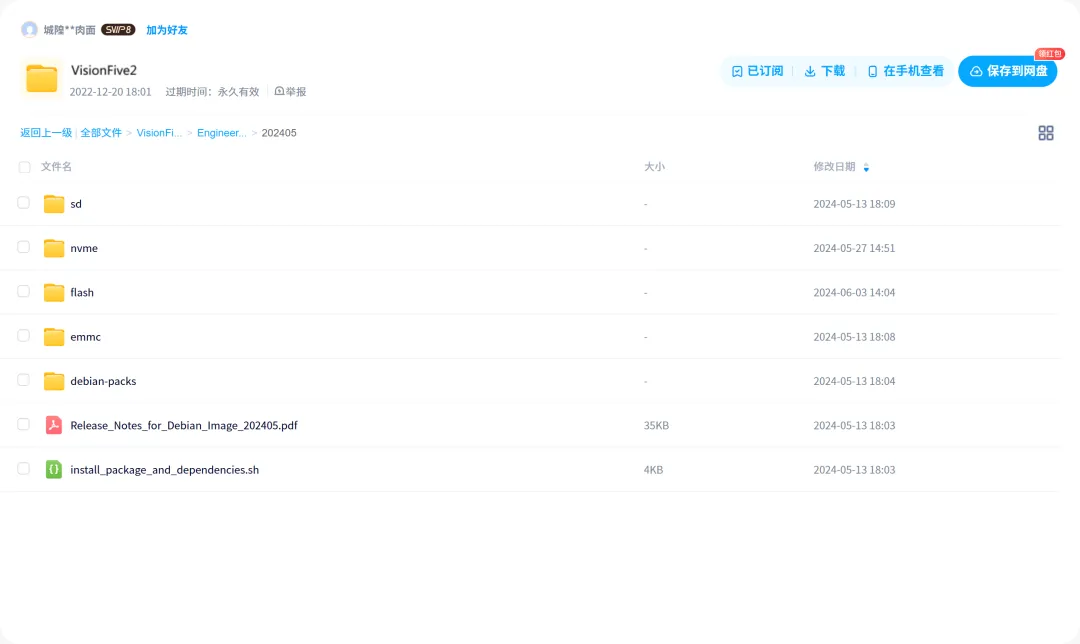Viewport: 1080px width, 644px height.
Task: Check the box for install_package_and_dependencies.sh
Action: (x=23, y=468)
